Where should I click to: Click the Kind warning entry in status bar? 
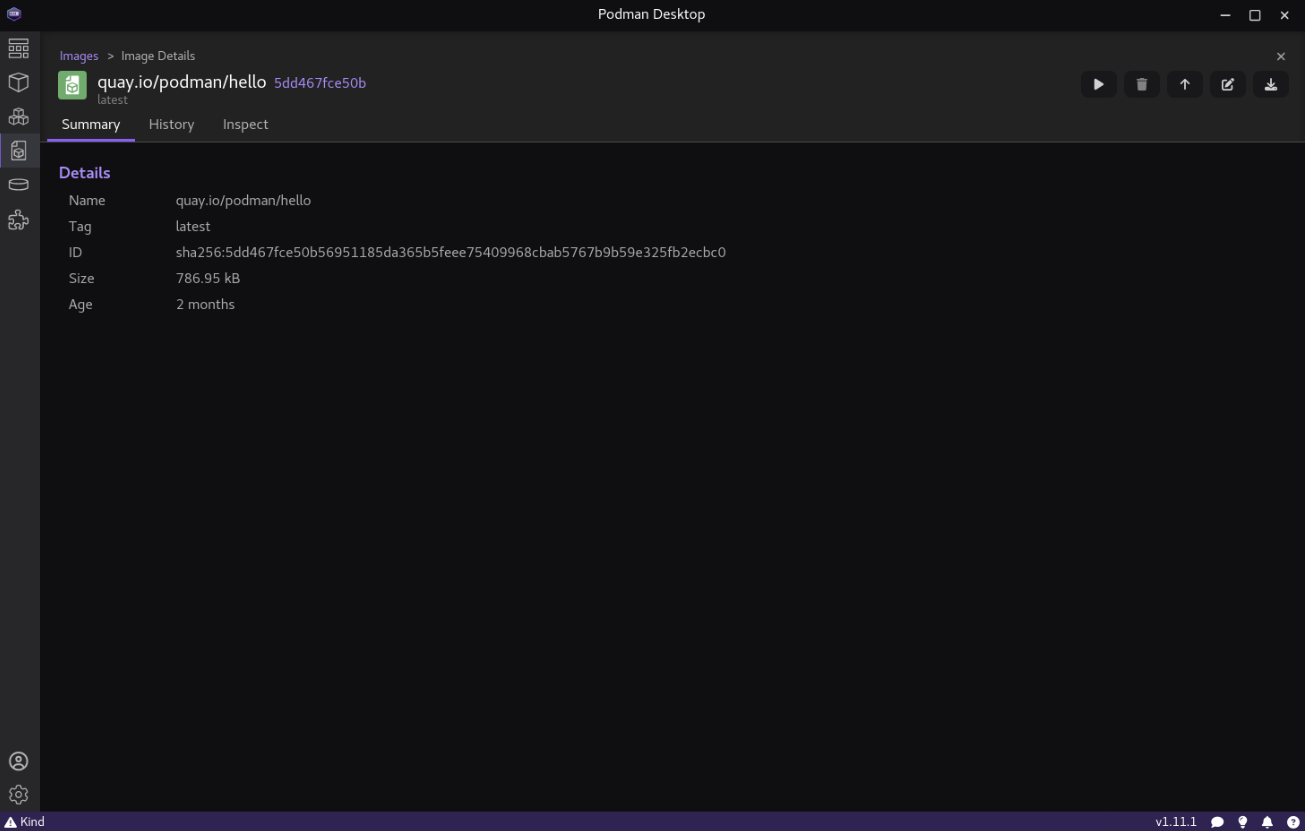click(25, 822)
